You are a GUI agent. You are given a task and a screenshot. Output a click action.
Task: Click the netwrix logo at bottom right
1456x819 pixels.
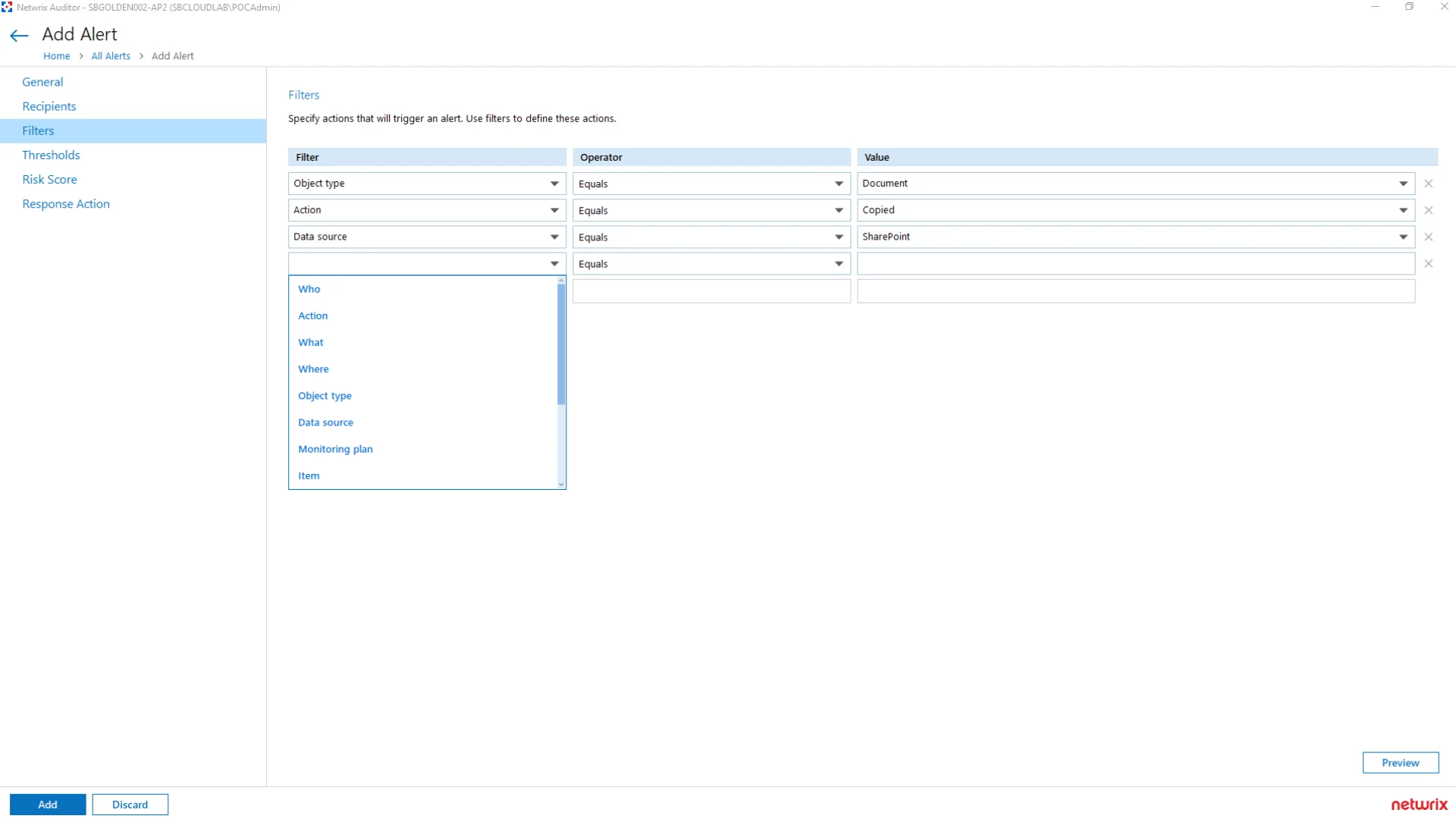[x=1419, y=805]
